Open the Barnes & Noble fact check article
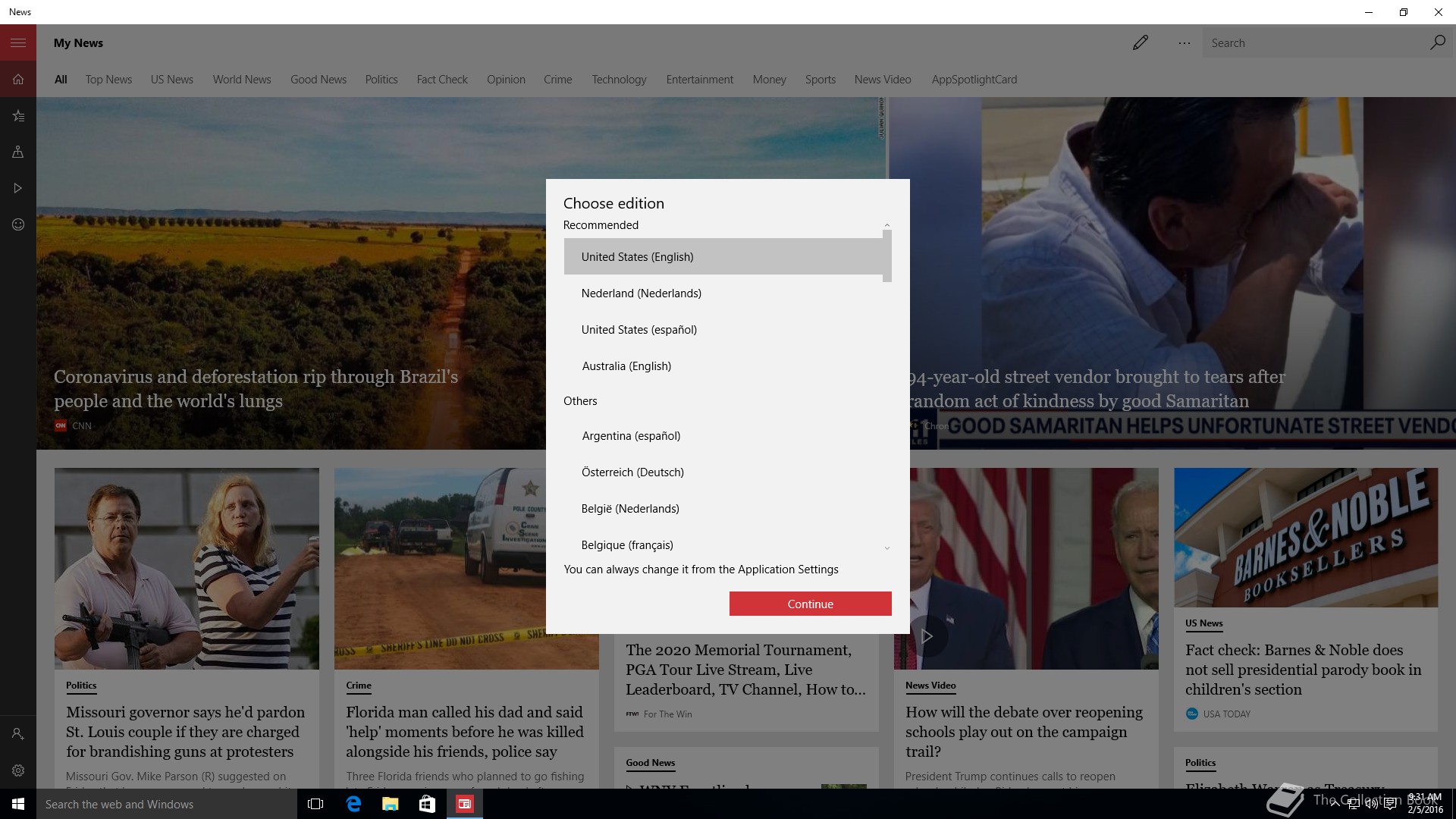 [x=1304, y=670]
